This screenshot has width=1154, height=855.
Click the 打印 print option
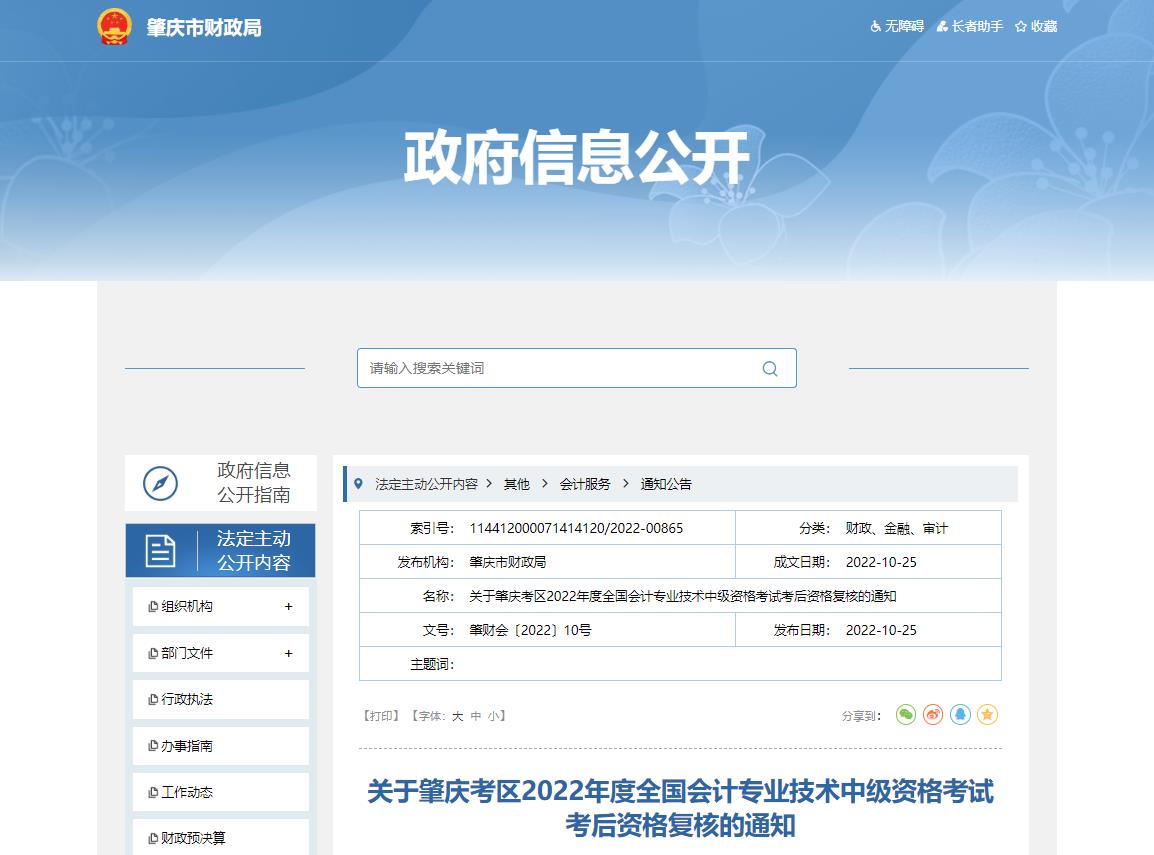coord(382,715)
